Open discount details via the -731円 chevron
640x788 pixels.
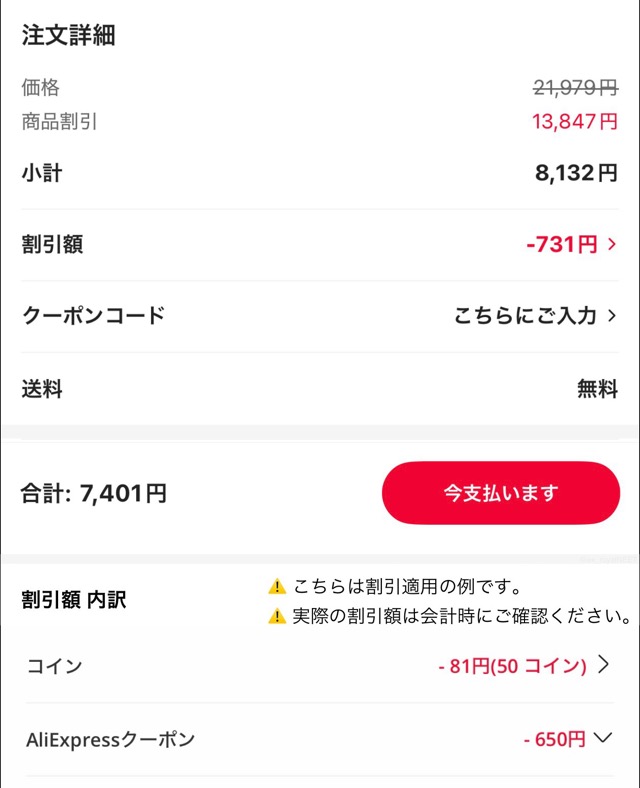tap(612, 244)
